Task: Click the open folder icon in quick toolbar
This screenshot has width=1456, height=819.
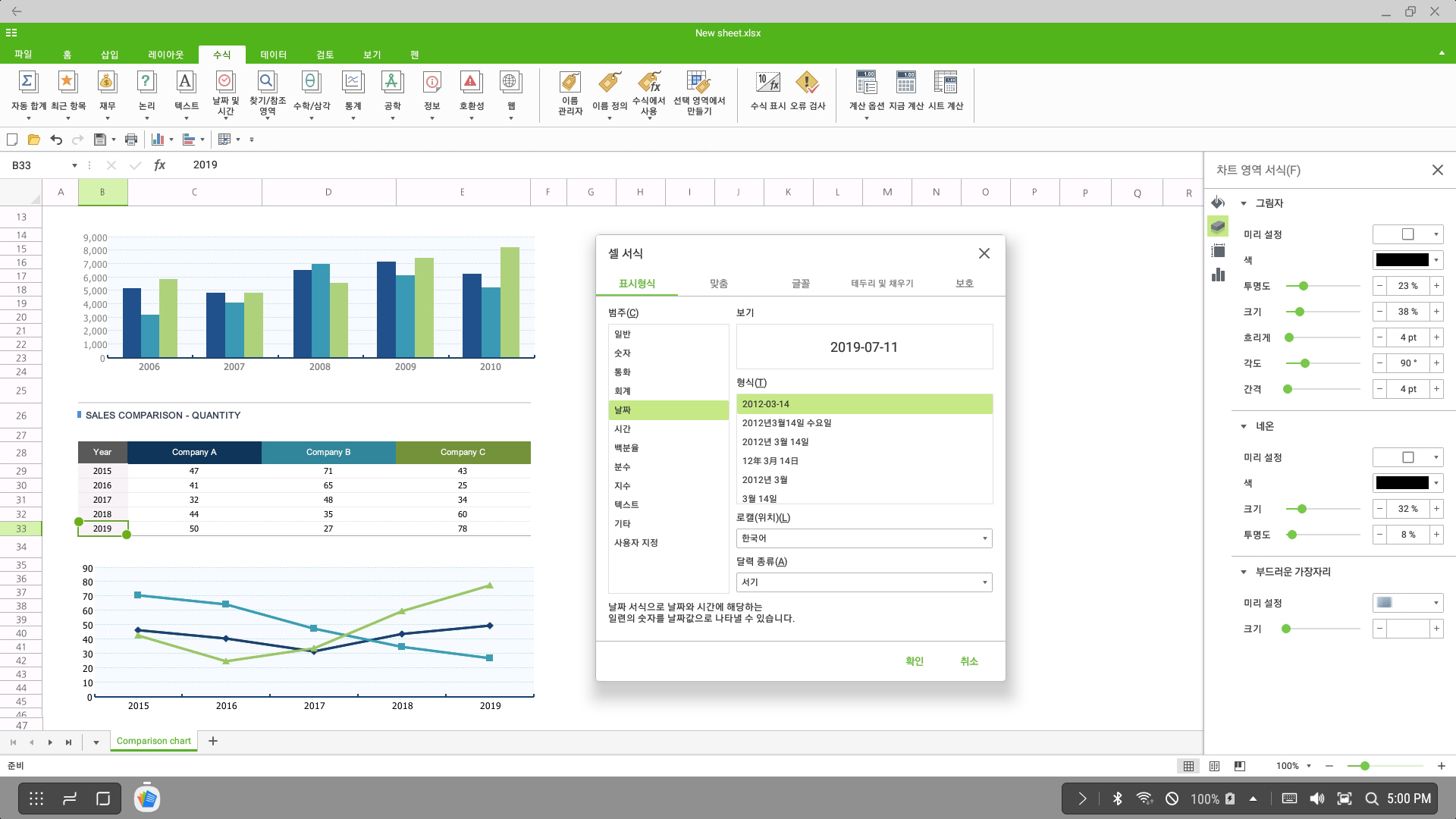Action: pos(33,140)
